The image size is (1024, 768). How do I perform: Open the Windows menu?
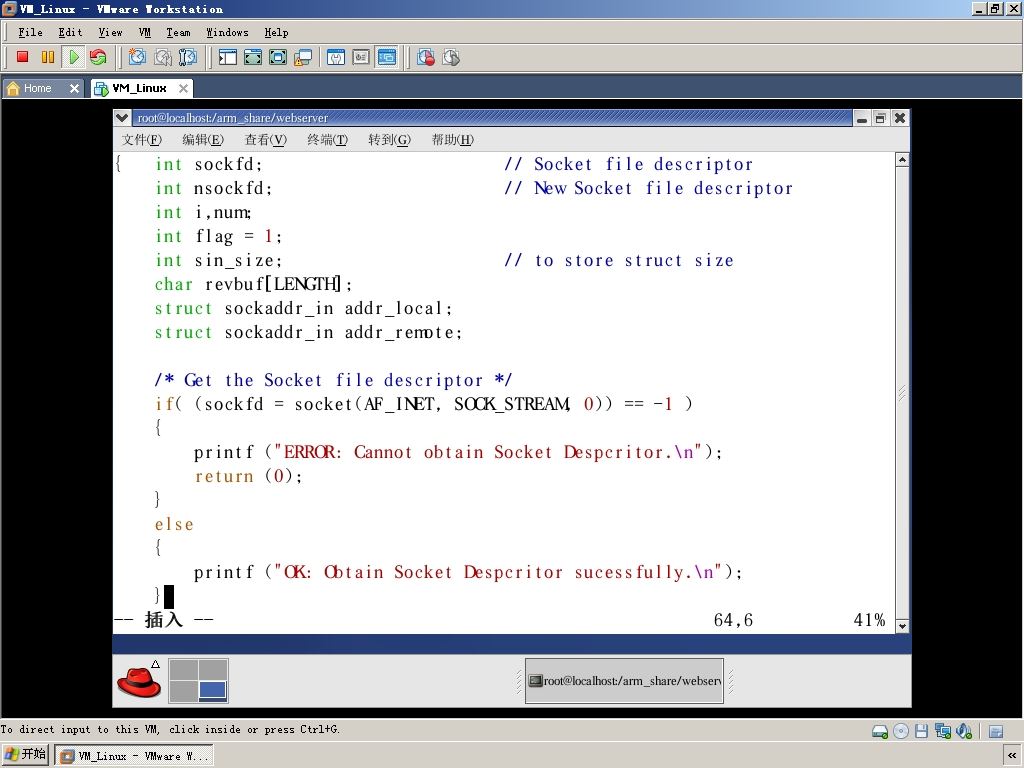pos(227,33)
